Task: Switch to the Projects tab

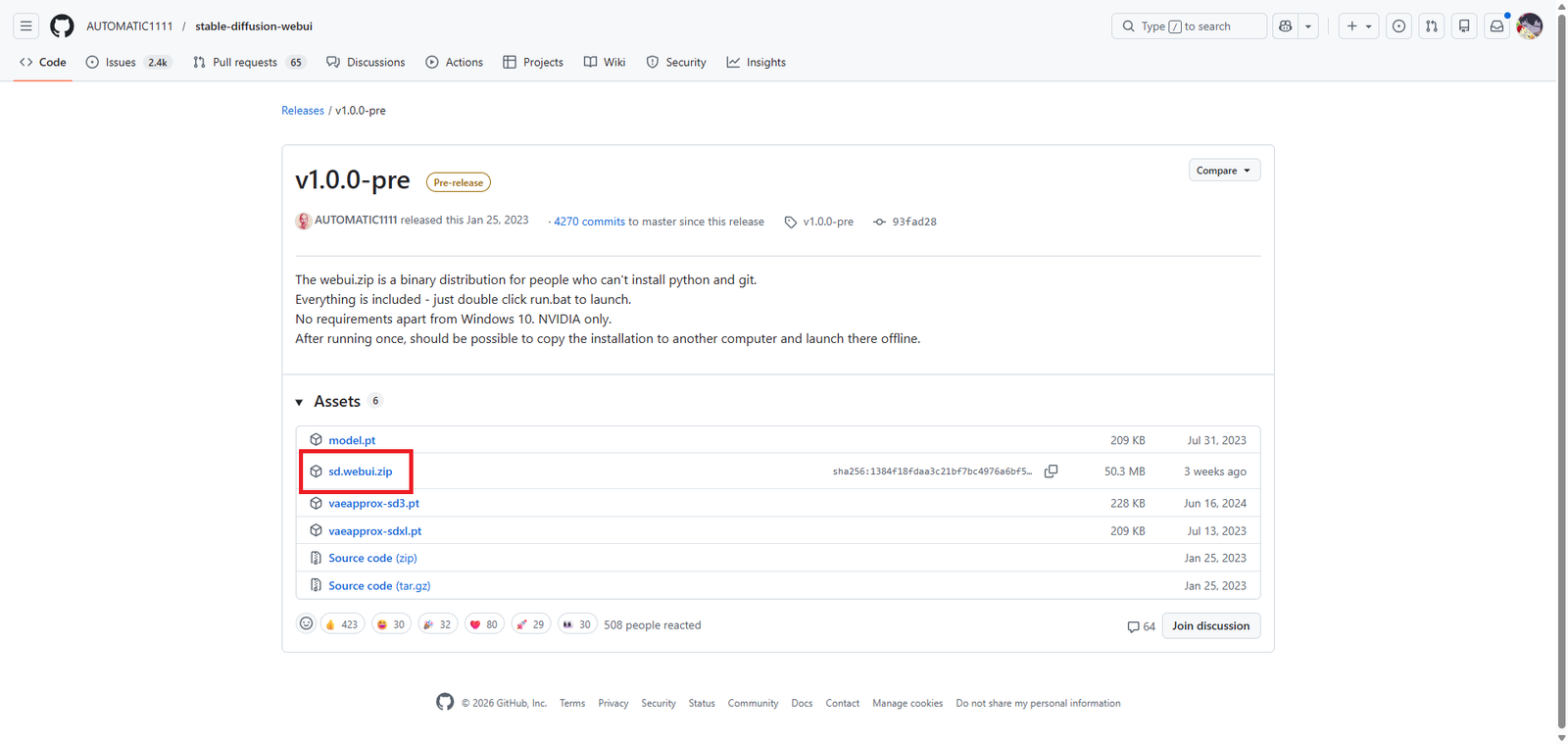Action: point(533,62)
